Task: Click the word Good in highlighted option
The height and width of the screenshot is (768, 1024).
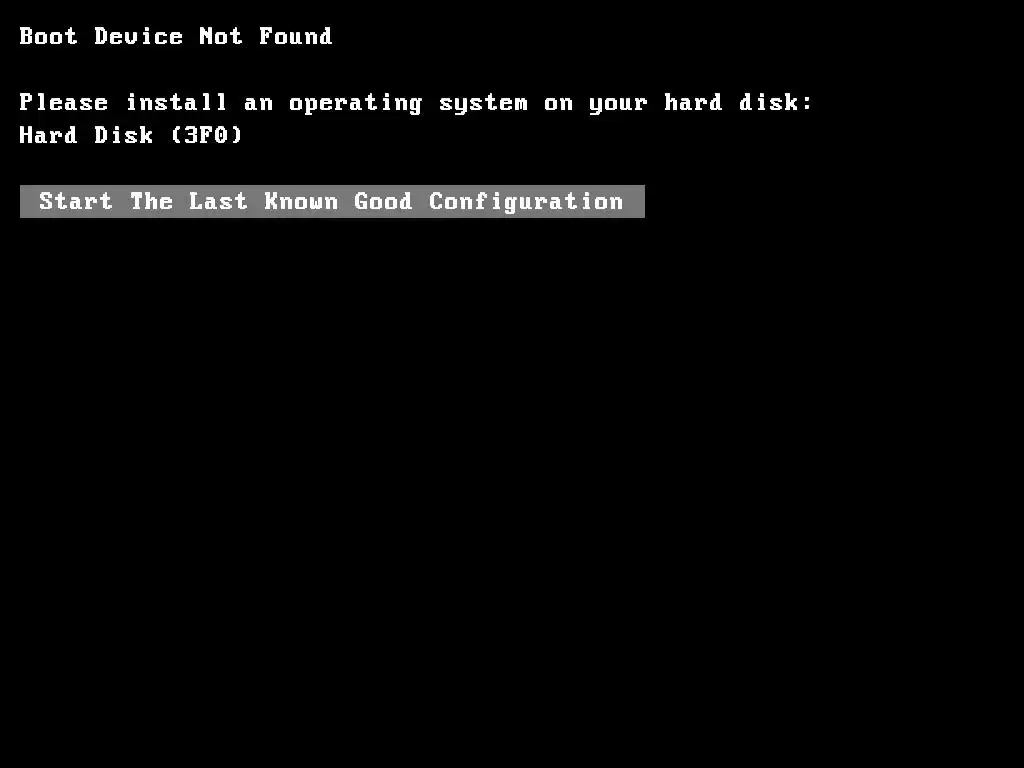Action: click(383, 201)
